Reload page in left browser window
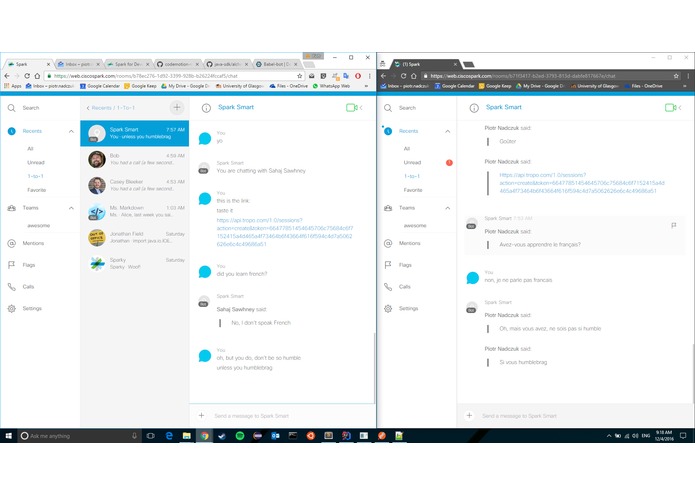This screenshot has width=695, height=494. pyautogui.click(x=27, y=76)
